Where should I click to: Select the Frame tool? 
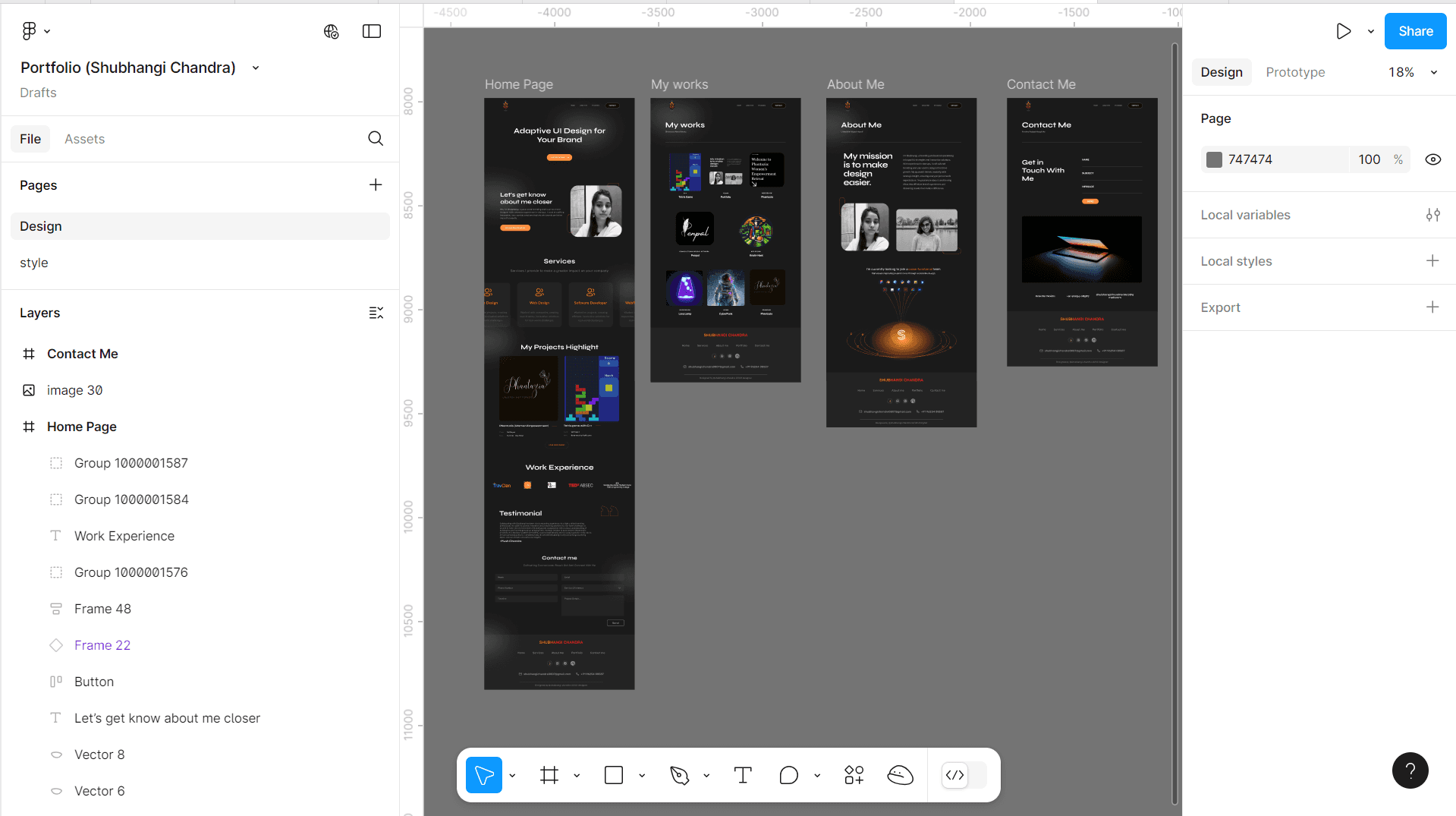pyautogui.click(x=549, y=775)
